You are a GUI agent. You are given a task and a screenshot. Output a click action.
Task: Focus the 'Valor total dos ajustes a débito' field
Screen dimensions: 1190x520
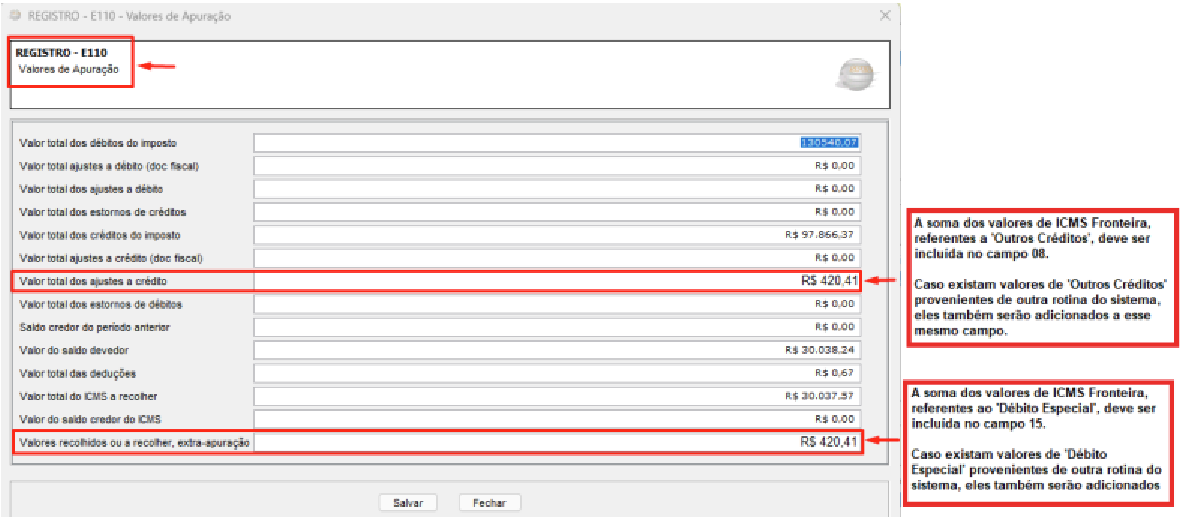tap(557, 189)
